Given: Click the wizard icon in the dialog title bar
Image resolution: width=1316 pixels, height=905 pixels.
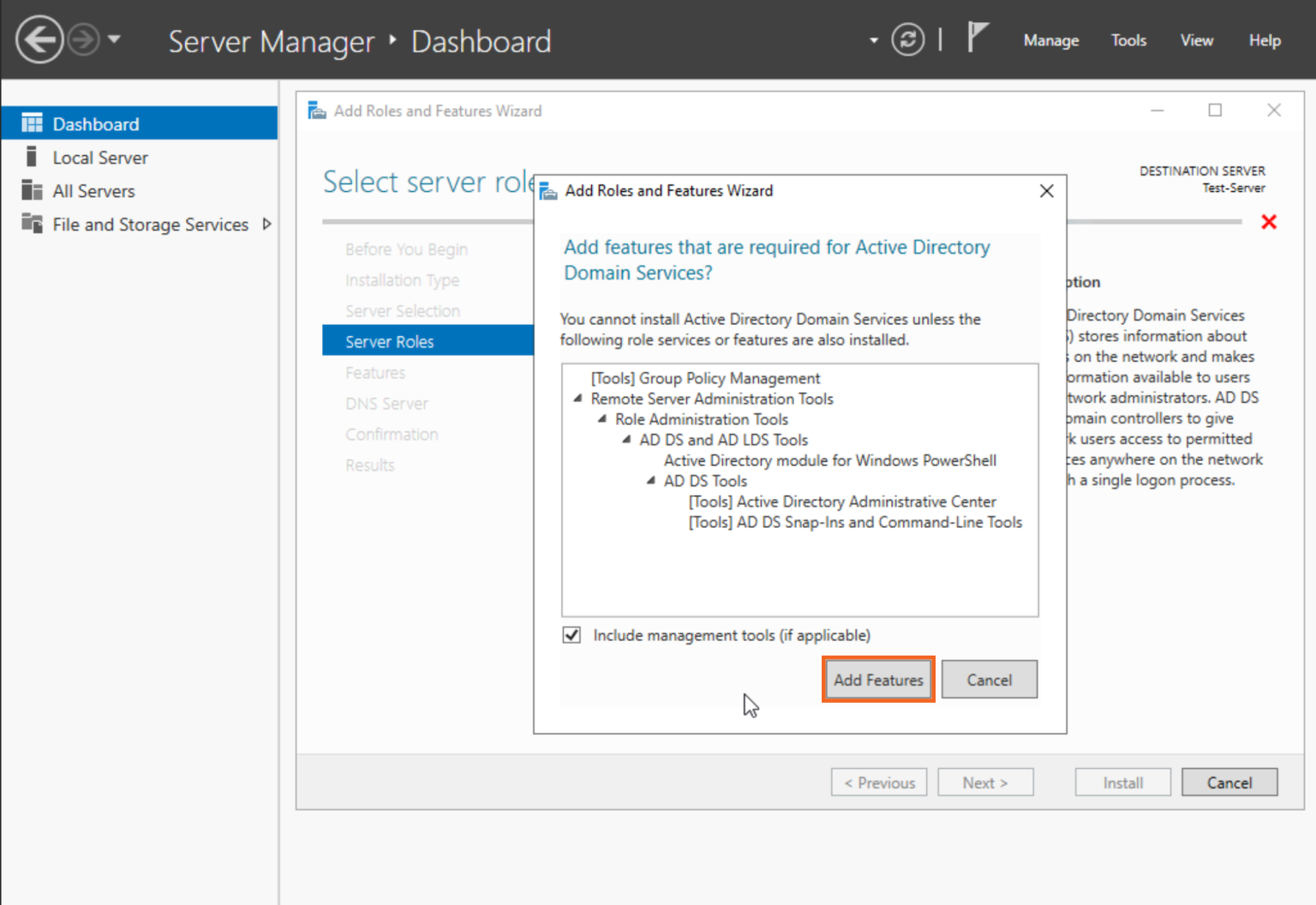Looking at the screenshot, I should click(x=547, y=190).
